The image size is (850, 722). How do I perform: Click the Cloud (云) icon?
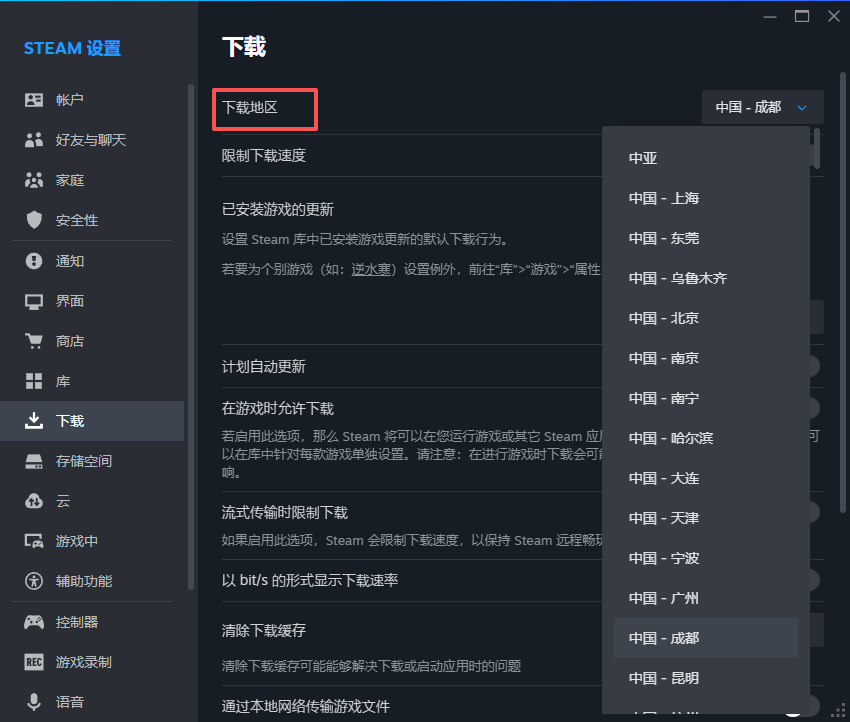pyautogui.click(x=34, y=501)
